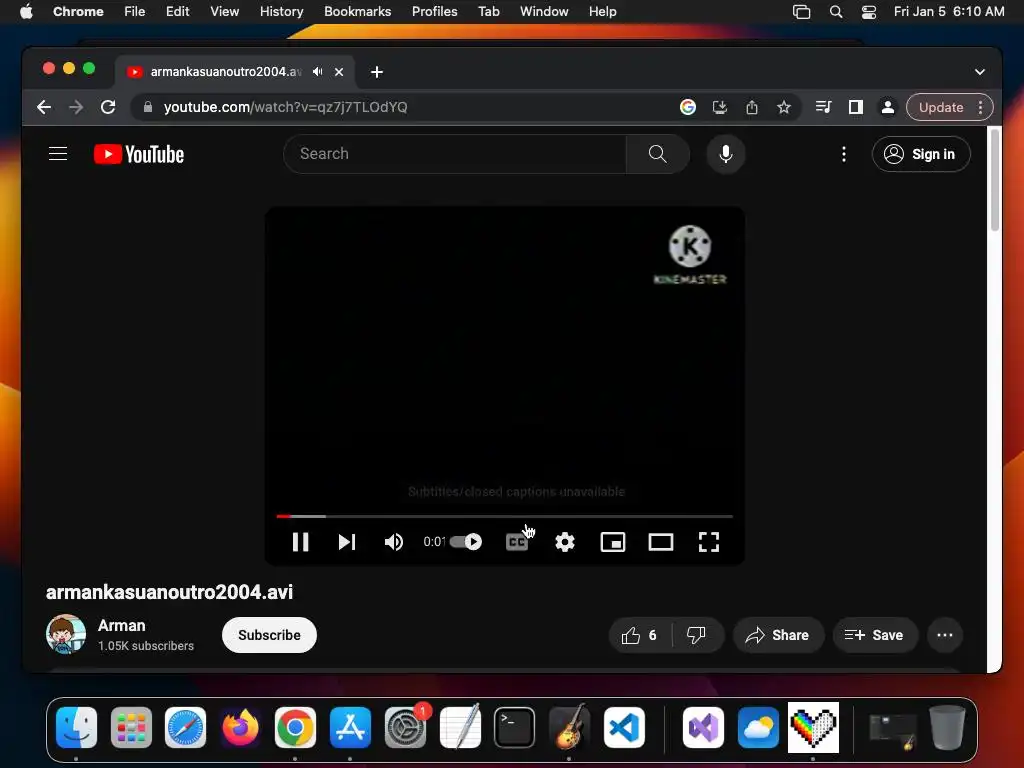Open the History menu
The height and width of the screenshot is (768, 1024).
point(281,11)
